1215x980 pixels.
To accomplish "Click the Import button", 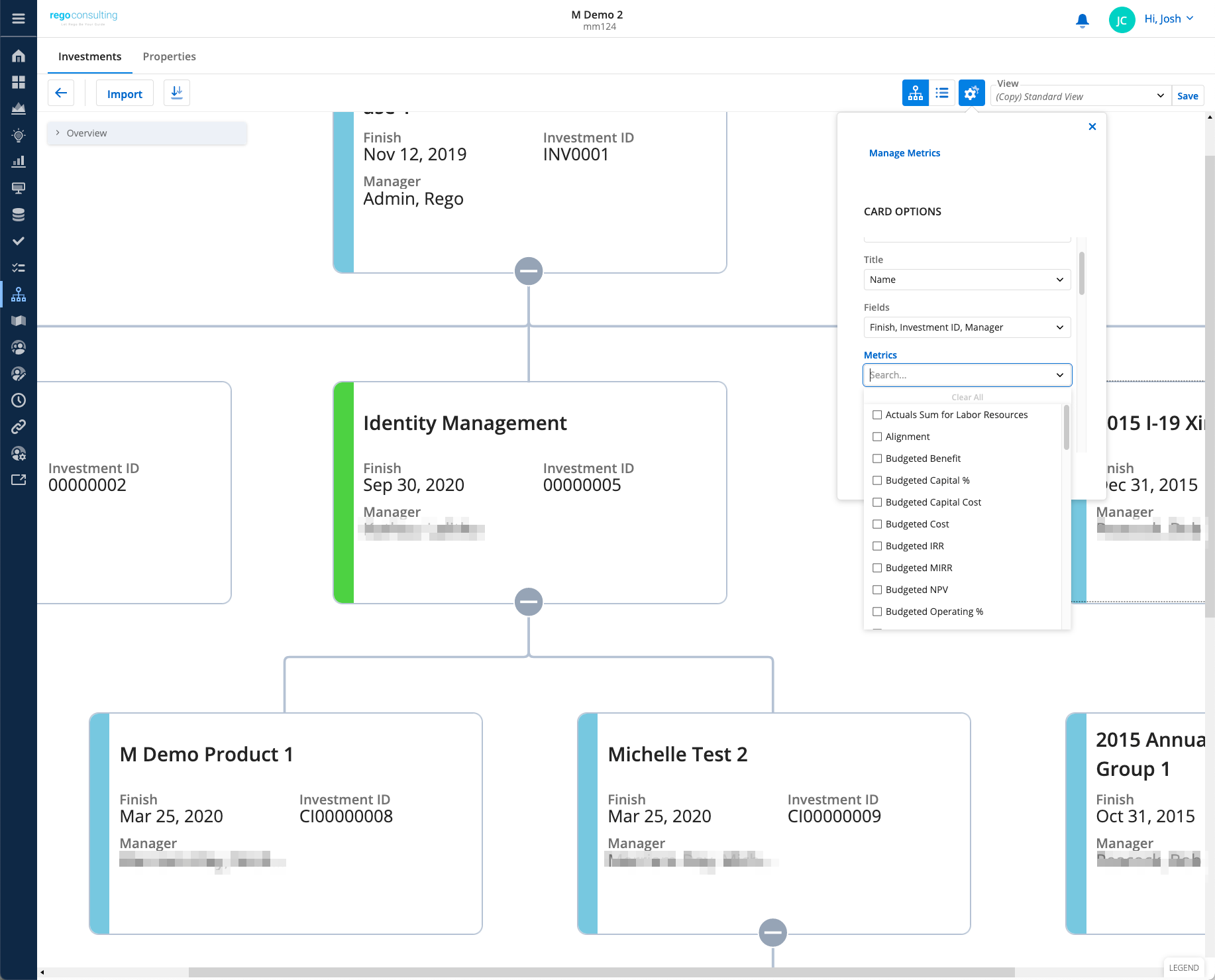I will pos(125,93).
